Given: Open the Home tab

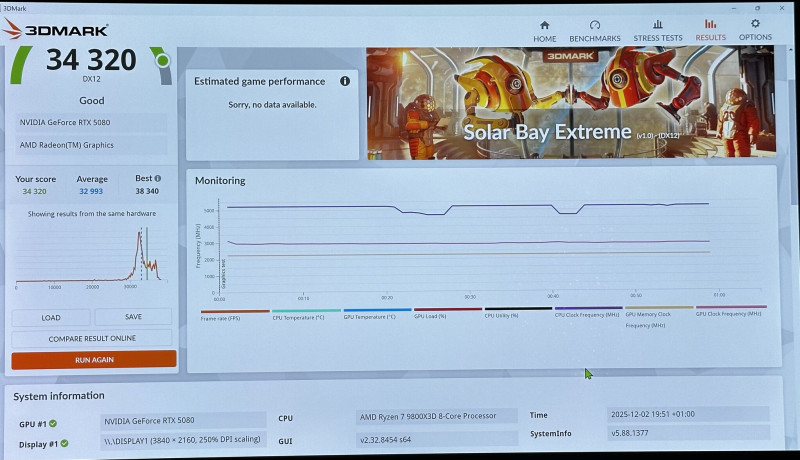Looking at the screenshot, I should [x=544, y=32].
